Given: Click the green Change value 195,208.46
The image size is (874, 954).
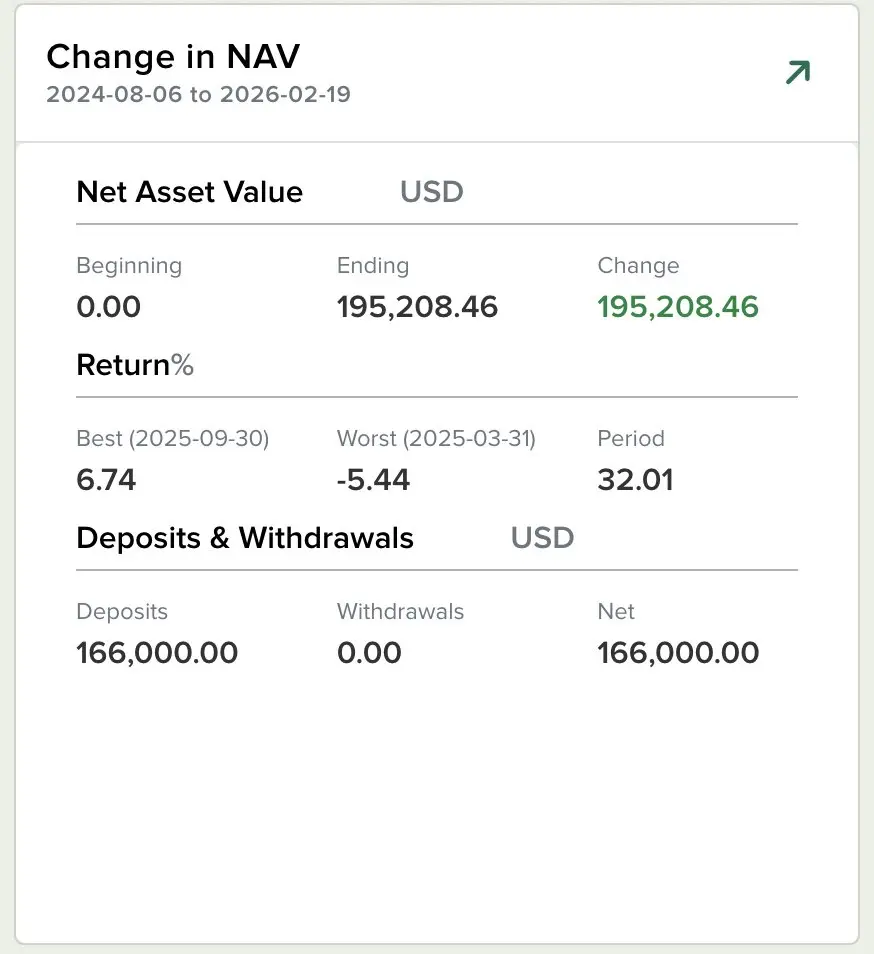Looking at the screenshot, I should coord(678,307).
